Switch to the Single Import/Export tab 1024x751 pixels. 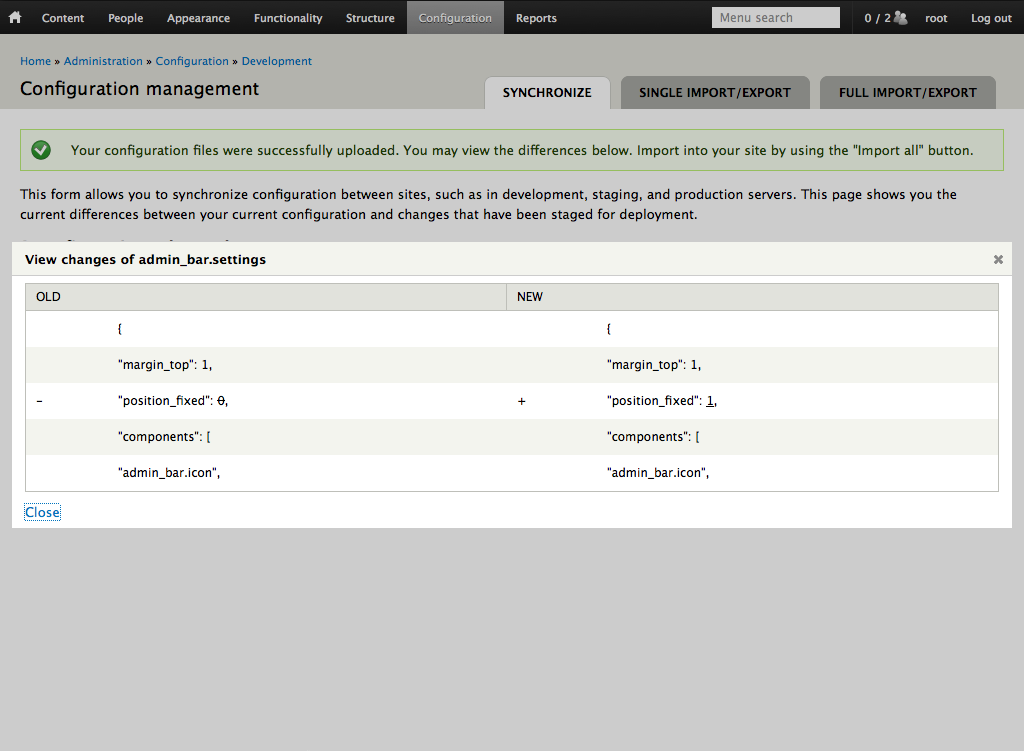point(715,93)
